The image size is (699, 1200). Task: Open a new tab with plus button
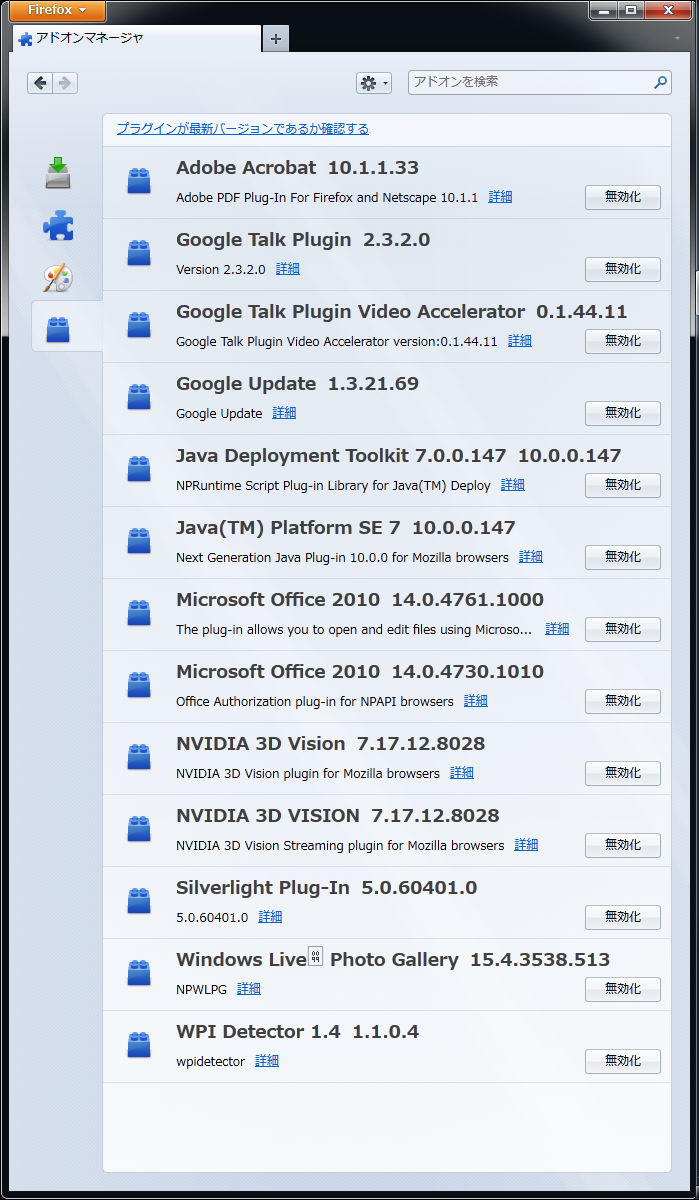[x=276, y=39]
